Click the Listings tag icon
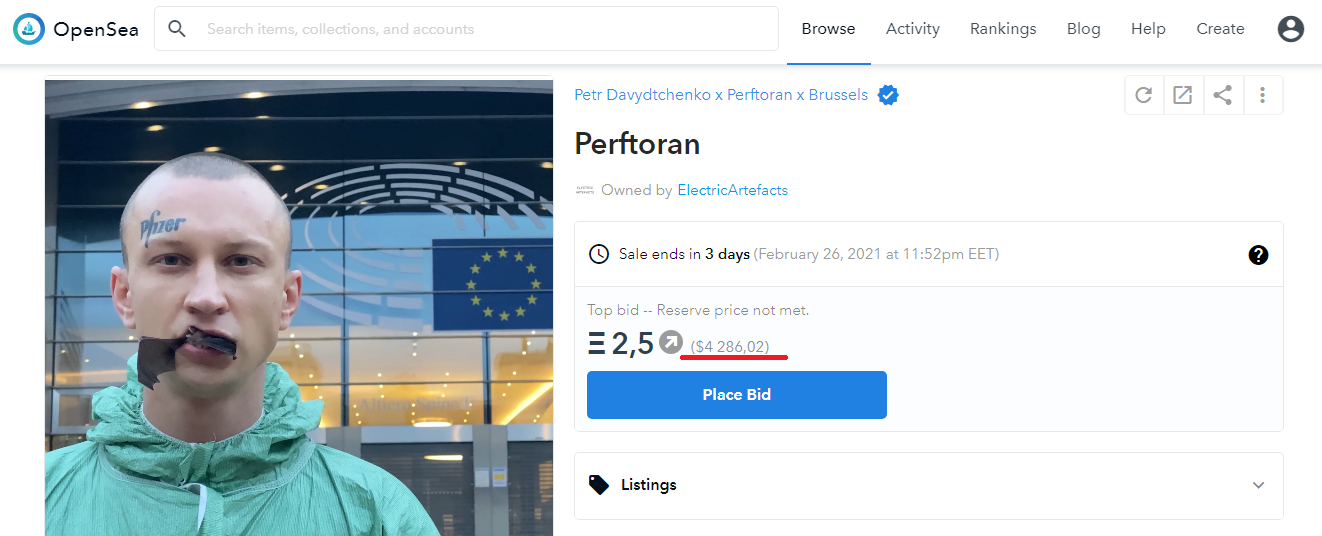 (599, 485)
